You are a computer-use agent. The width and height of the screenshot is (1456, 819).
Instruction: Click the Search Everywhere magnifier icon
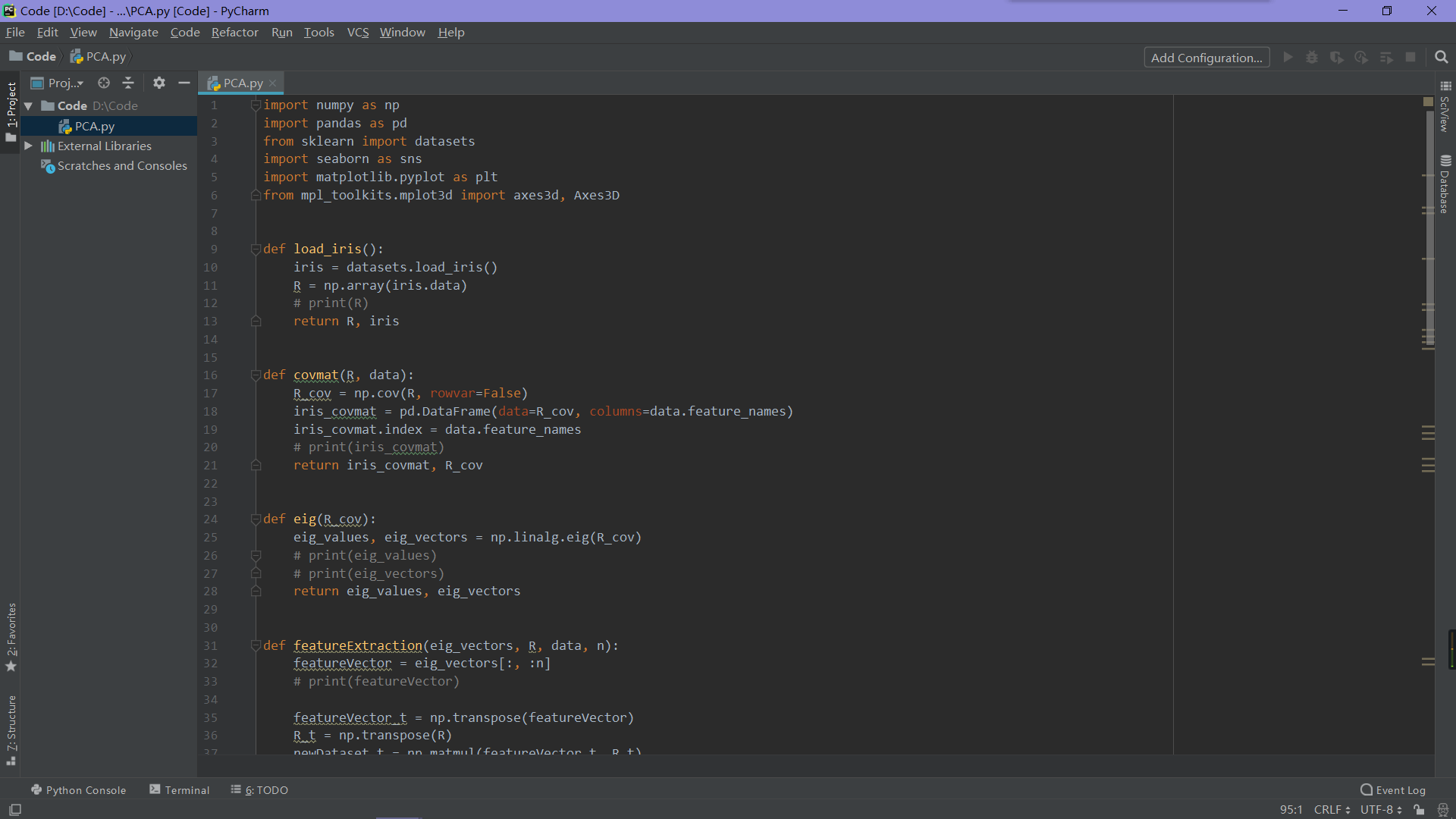point(1441,58)
